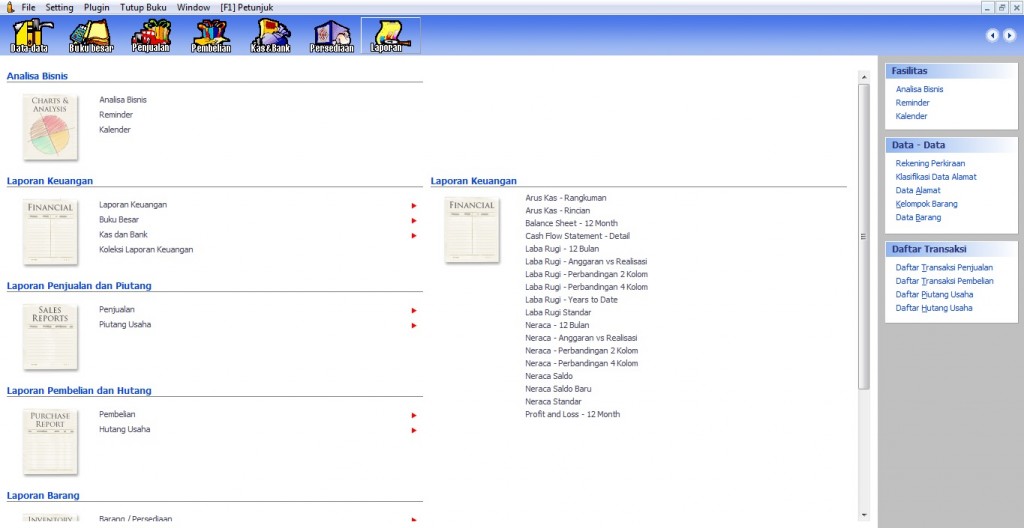Expand the Piutang Usaha submenu arrow

point(413,325)
